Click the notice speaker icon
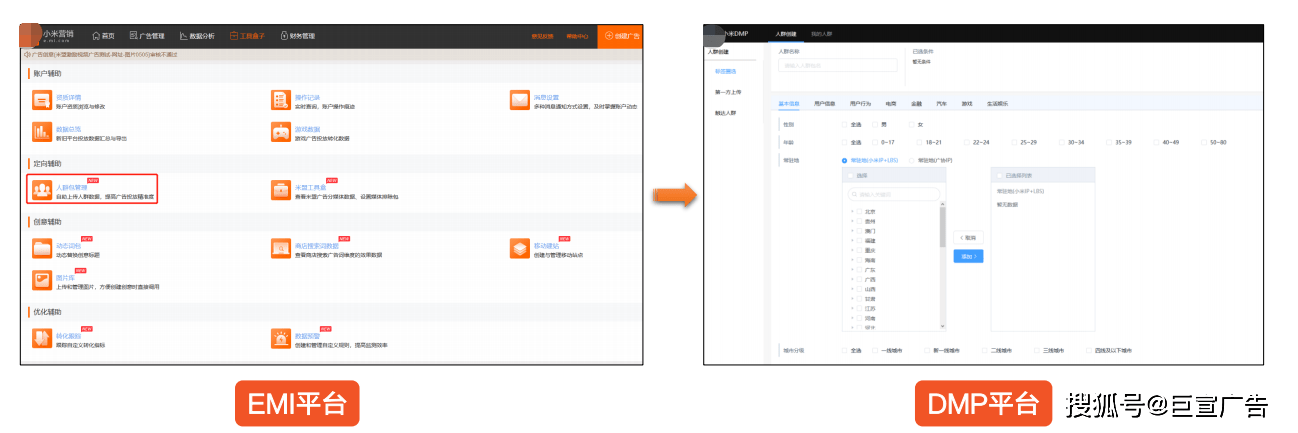 pos(27,54)
